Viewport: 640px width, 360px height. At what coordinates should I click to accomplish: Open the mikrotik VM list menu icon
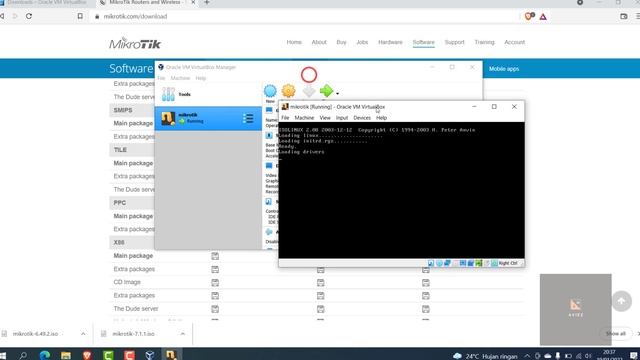[x=248, y=119]
